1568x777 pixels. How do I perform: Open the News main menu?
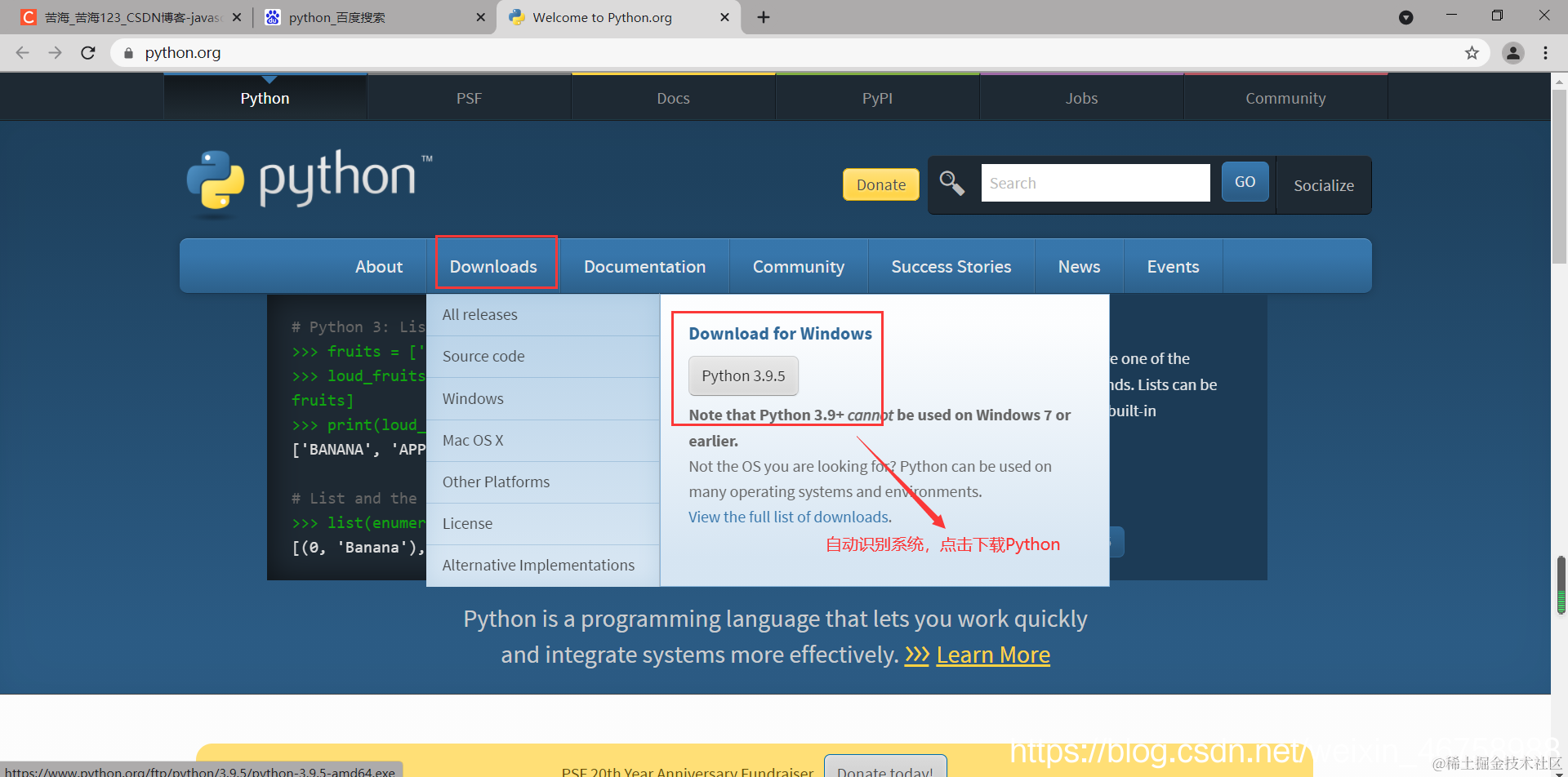1079,267
